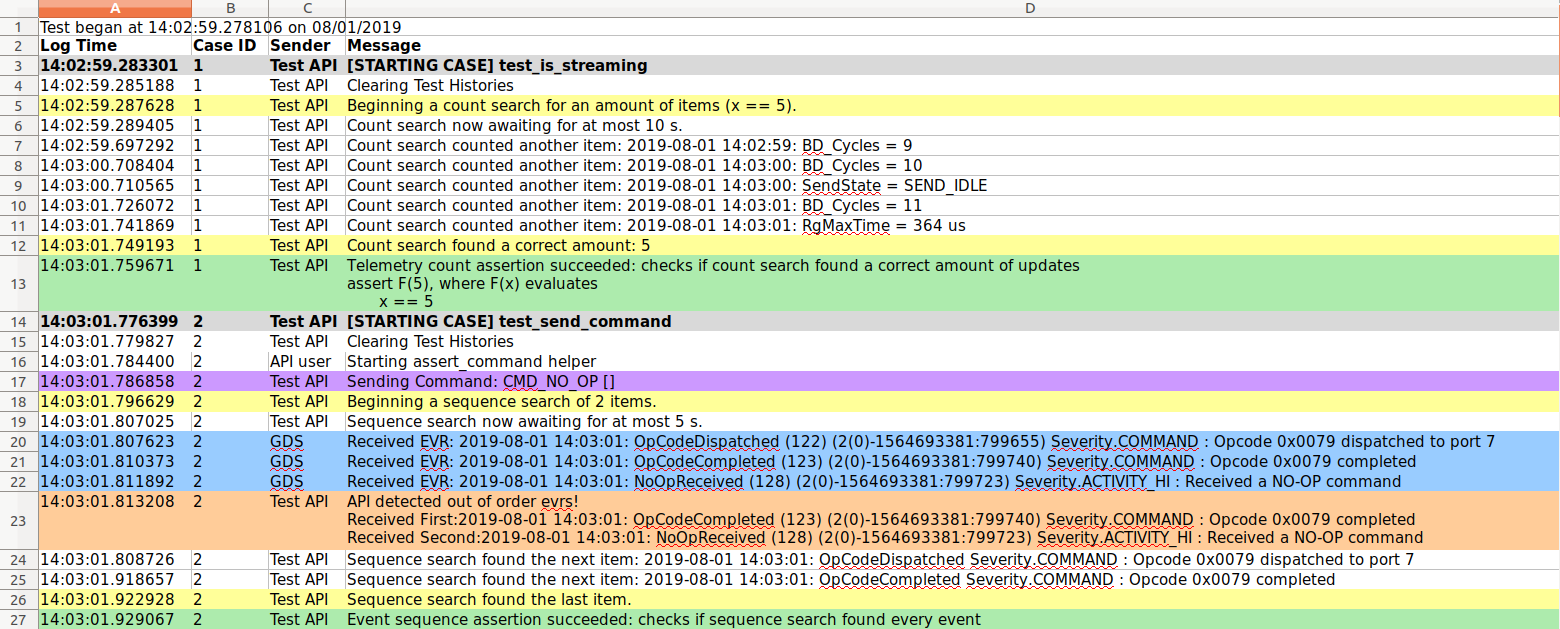Select column B via its header
The height and width of the screenshot is (629, 1560).
(x=229, y=8)
